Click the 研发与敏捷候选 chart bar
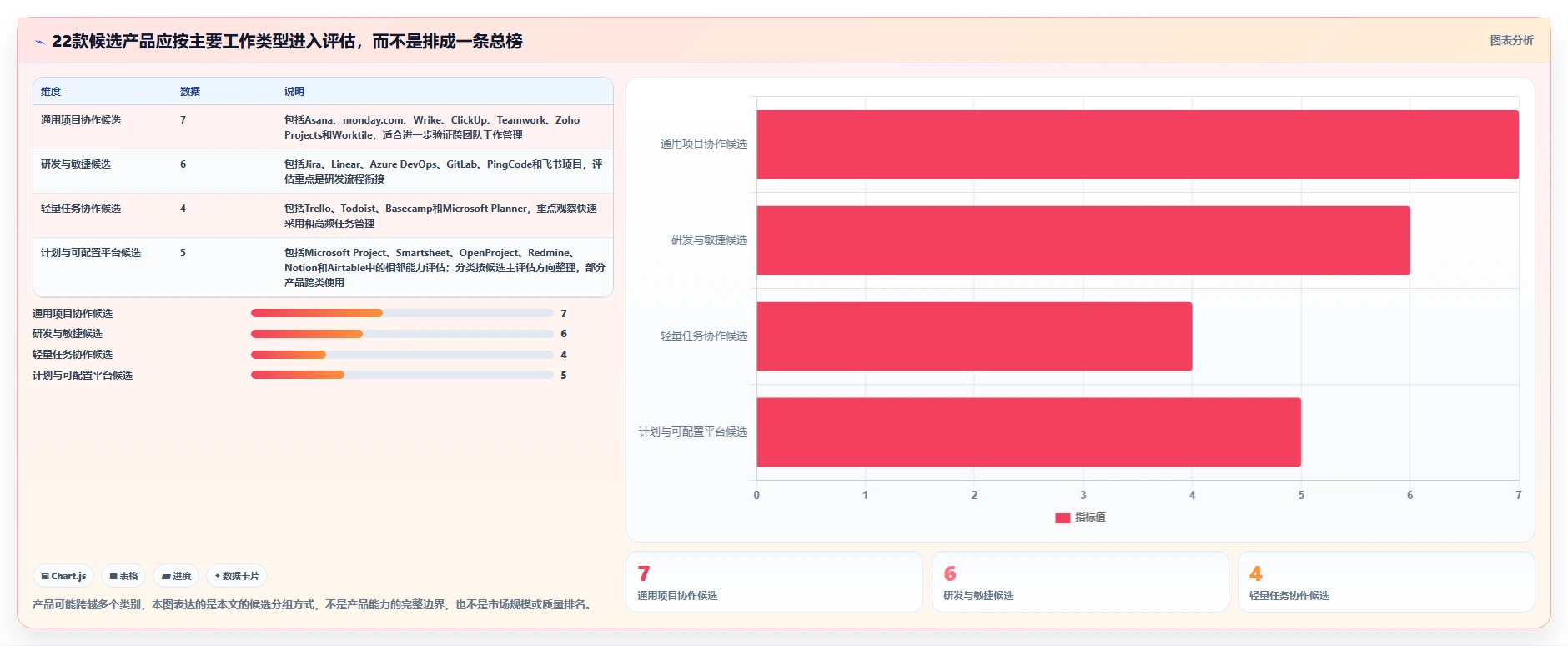The width and height of the screenshot is (1568, 646). pyautogui.click(x=1083, y=240)
